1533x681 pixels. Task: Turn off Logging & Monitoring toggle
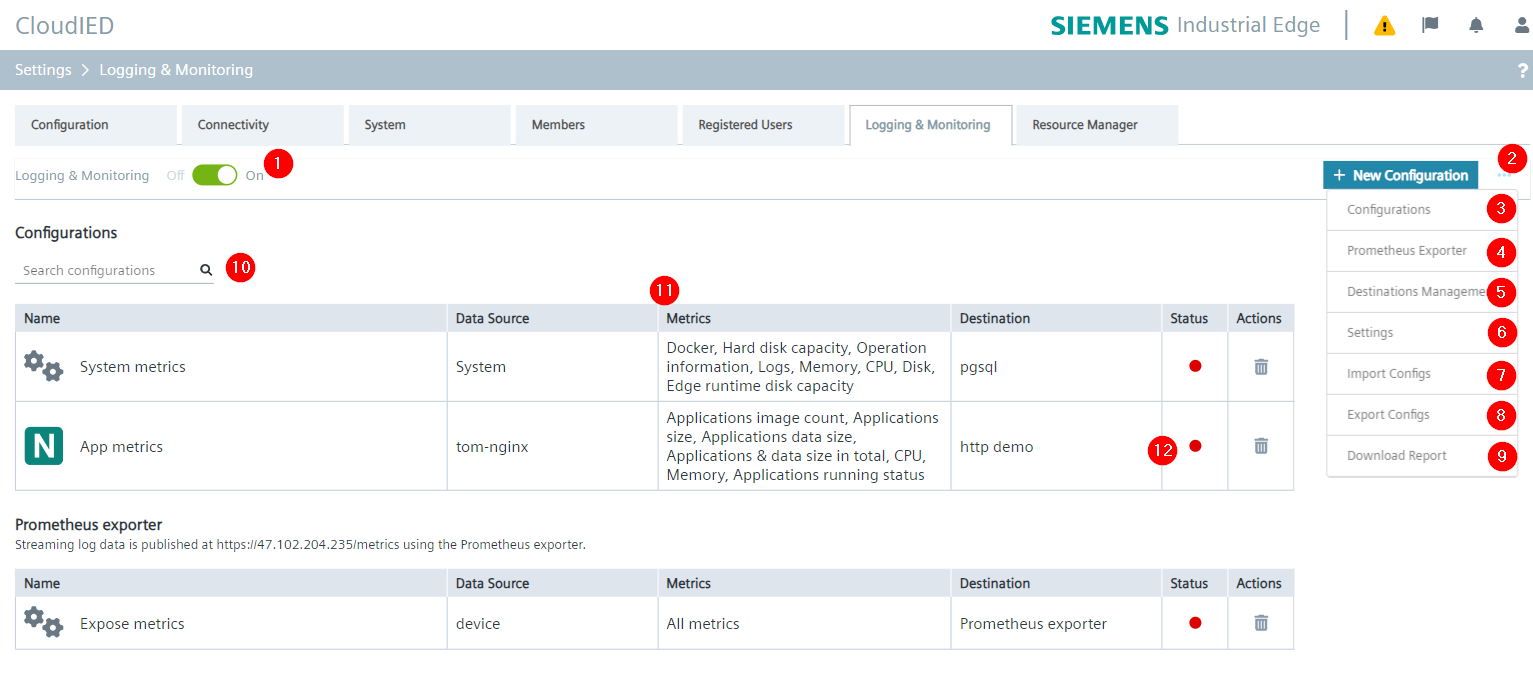[x=214, y=175]
